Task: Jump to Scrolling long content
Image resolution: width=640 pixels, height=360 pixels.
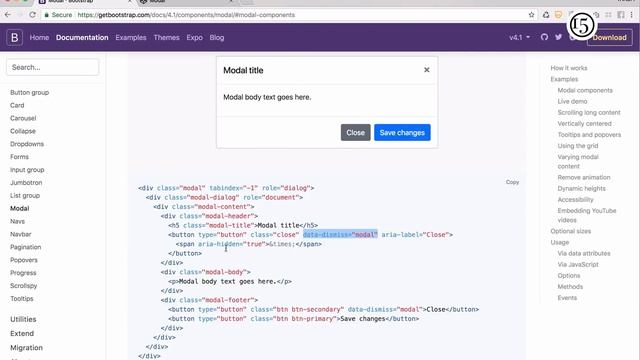Action: click(x=589, y=112)
